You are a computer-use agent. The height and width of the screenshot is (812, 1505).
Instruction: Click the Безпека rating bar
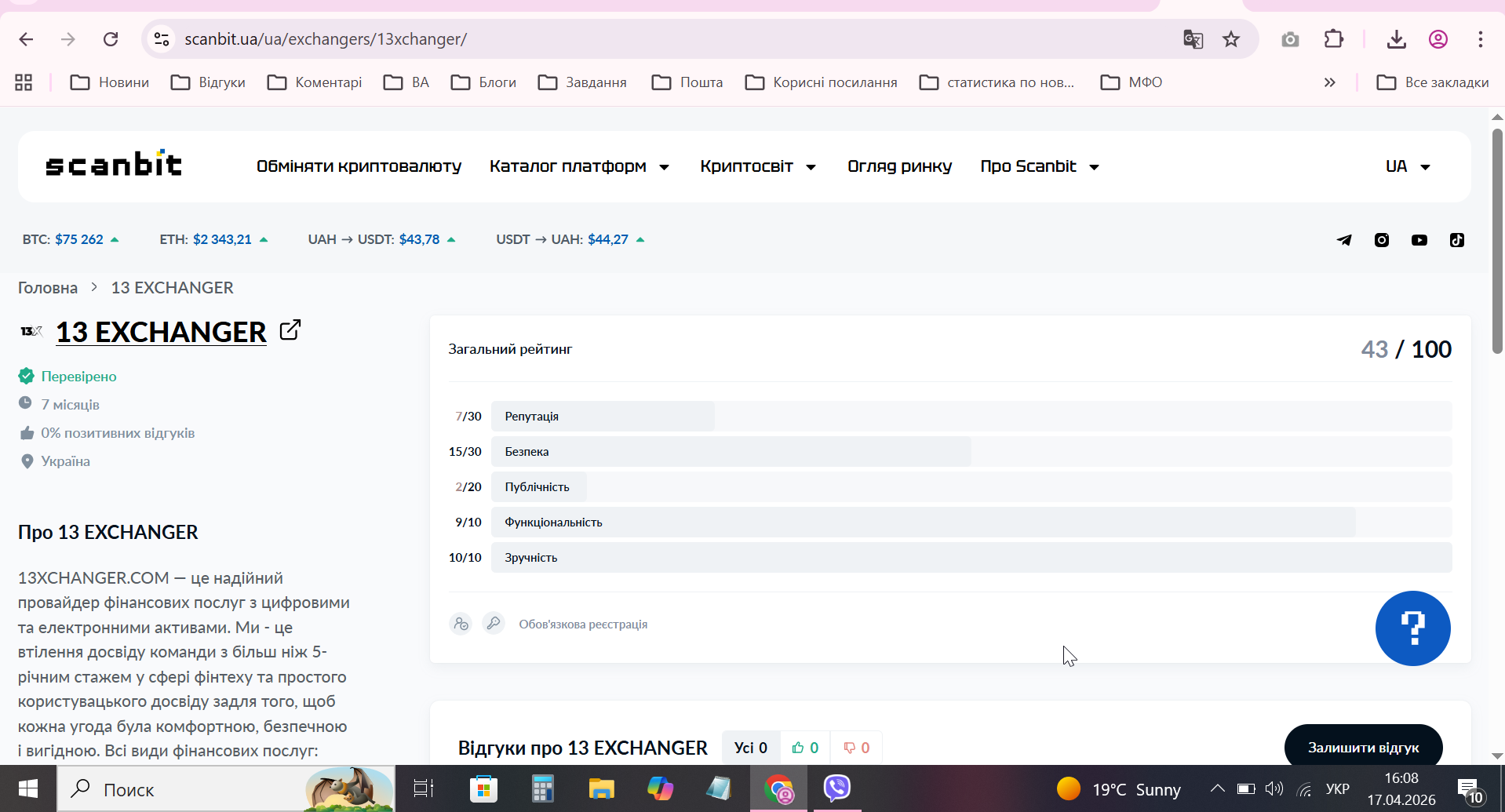tap(971, 451)
